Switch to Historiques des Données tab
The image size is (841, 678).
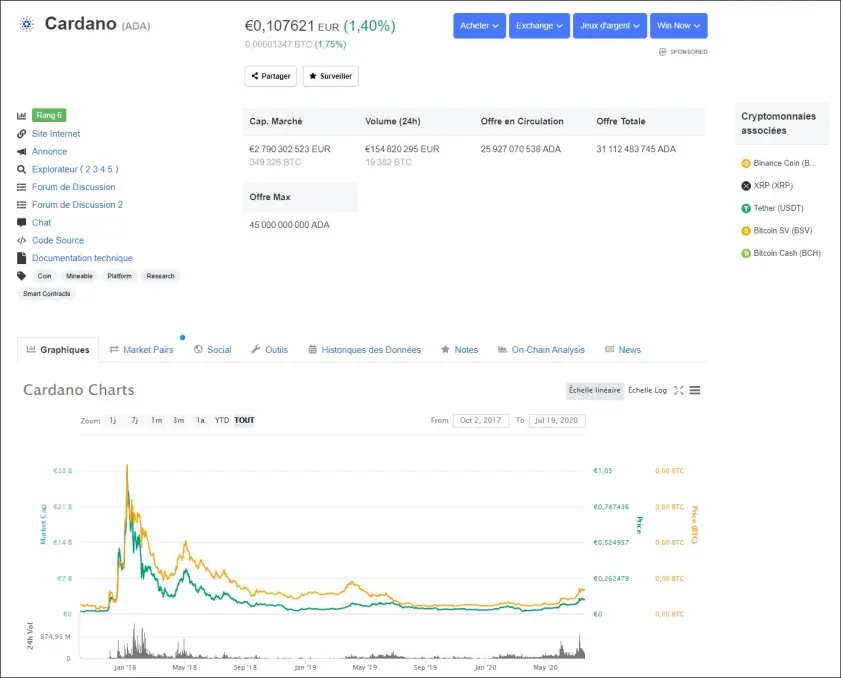click(365, 350)
